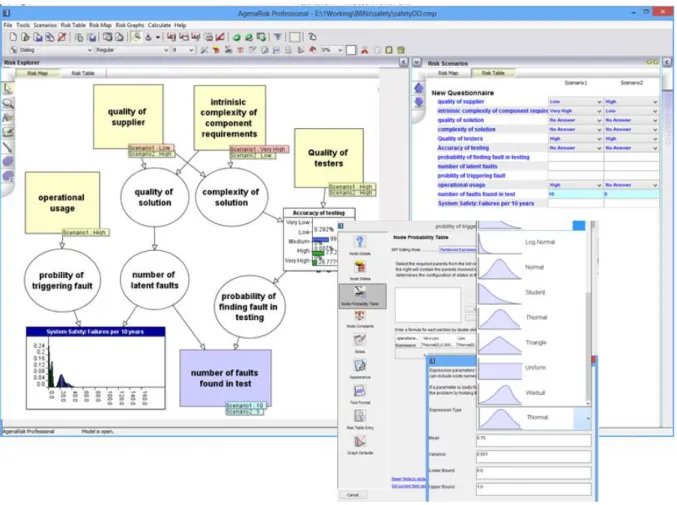Screen dimensions: 677x505
Task: Click Cancel button in the node dialog
Action: tap(353, 495)
